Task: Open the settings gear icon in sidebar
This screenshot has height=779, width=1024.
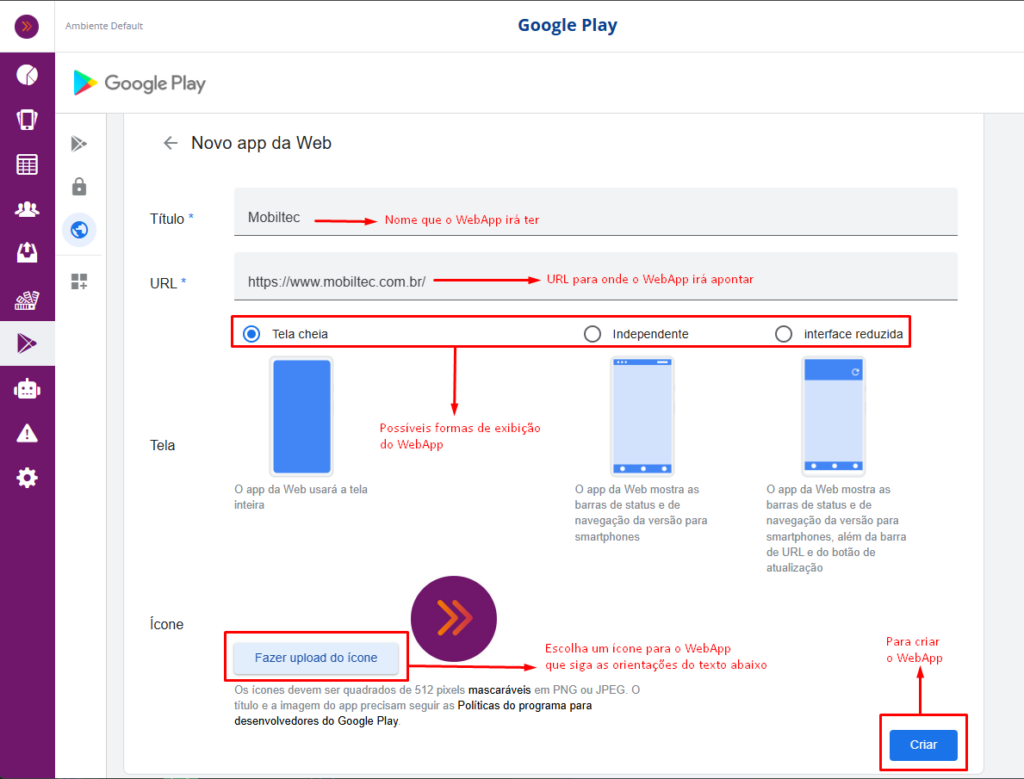Action: click(x=27, y=478)
